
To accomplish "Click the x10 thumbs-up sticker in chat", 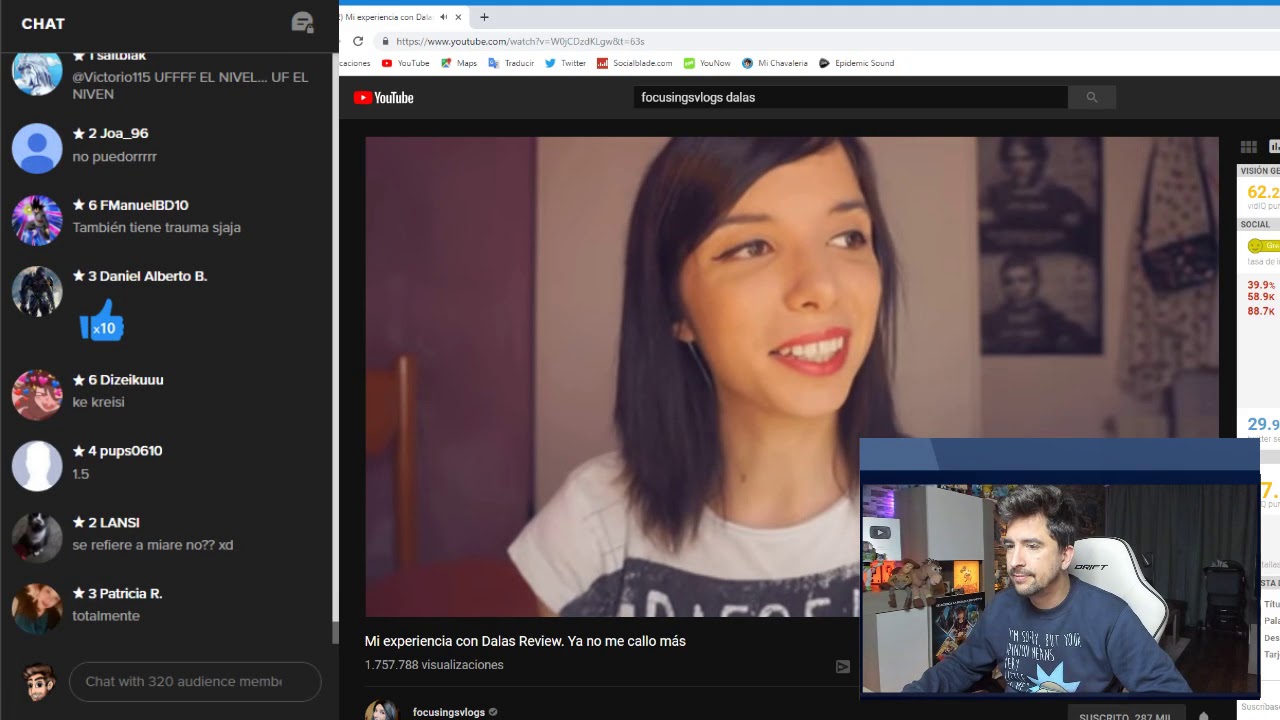I will [x=102, y=321].
